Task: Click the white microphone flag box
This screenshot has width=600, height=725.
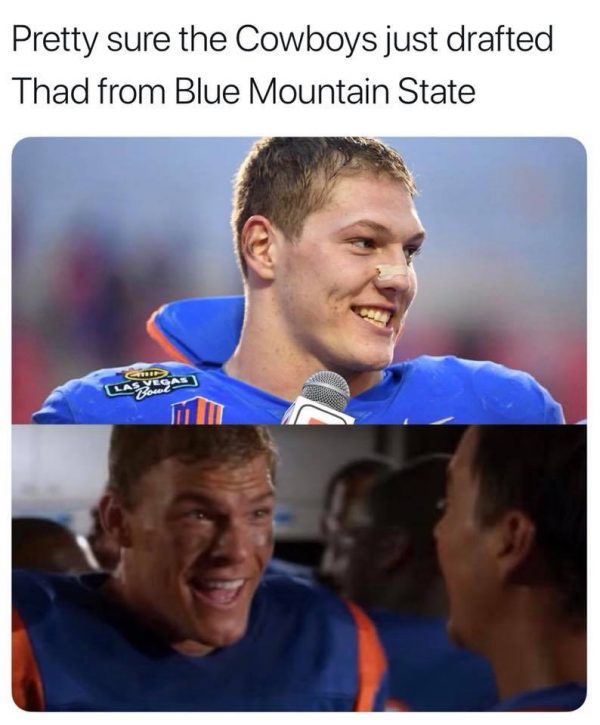Action: [x=318, y=413]
